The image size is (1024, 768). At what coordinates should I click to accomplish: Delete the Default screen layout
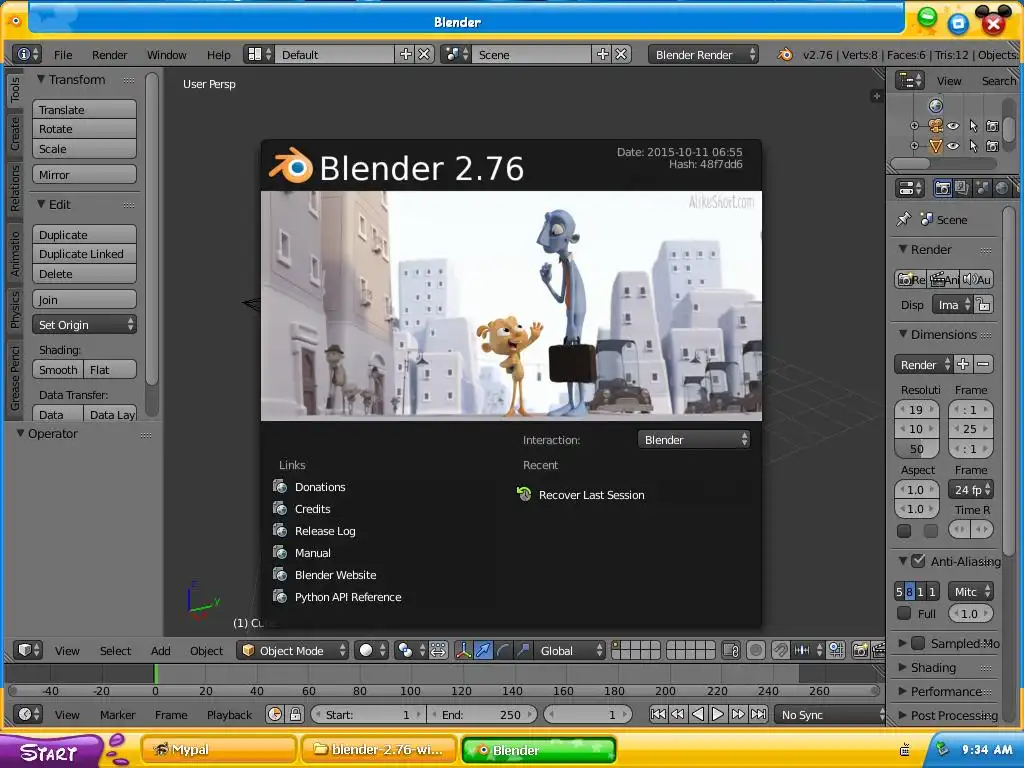(424, 54)
